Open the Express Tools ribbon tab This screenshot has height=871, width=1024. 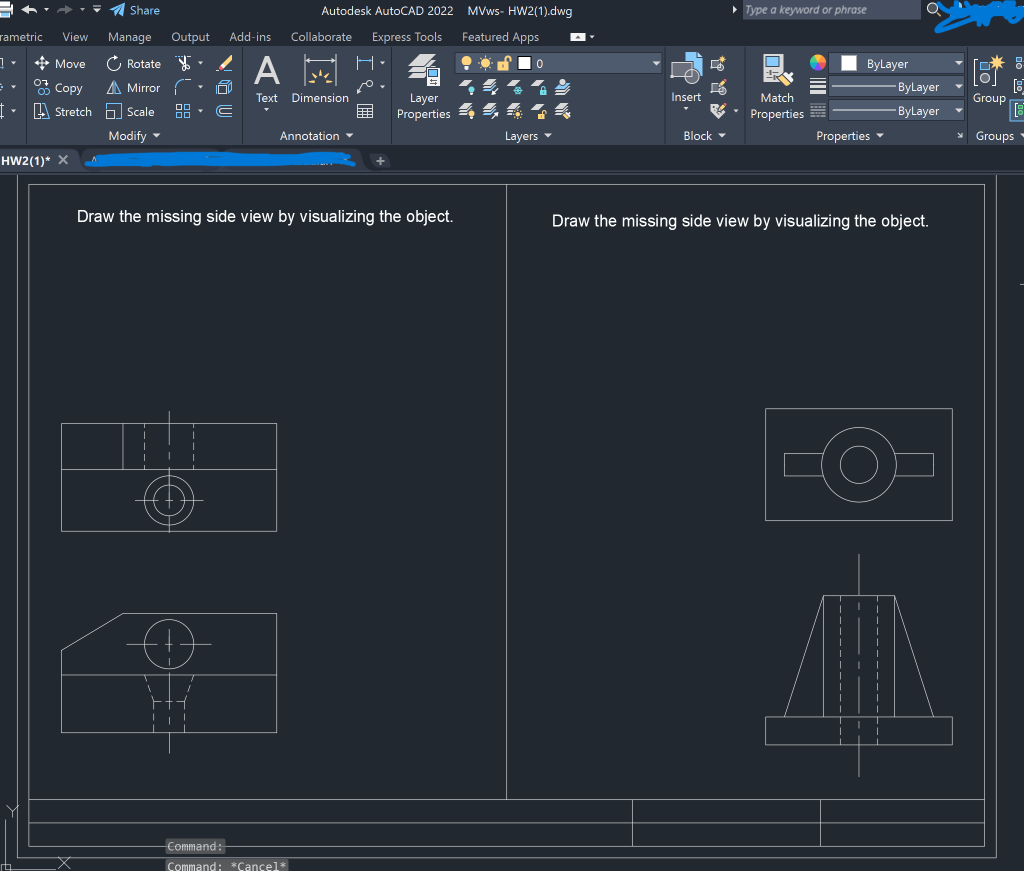tap(406, 37)
